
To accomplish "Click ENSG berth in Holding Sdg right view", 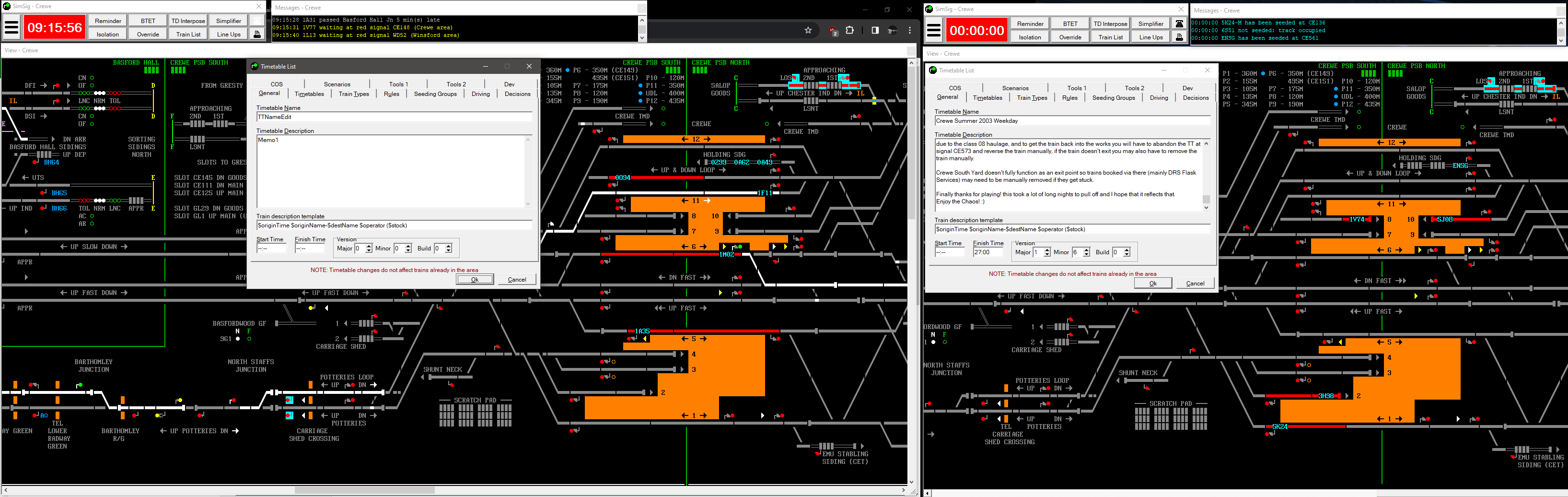I will coord(1460,166).
